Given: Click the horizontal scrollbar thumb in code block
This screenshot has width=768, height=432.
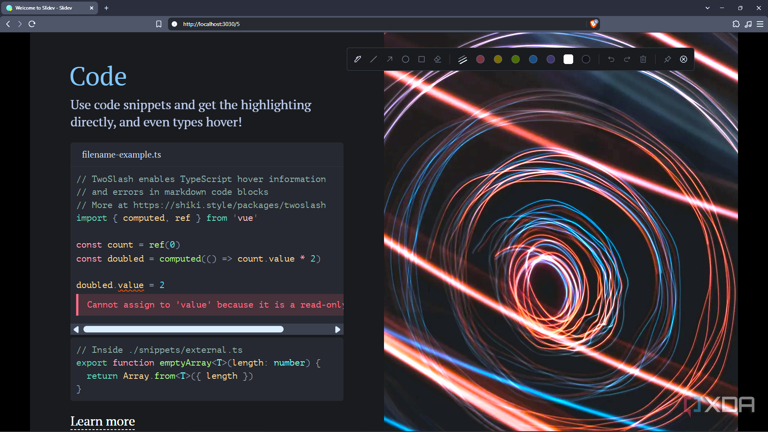Looking at the screenshot, I should click(183, 329).
